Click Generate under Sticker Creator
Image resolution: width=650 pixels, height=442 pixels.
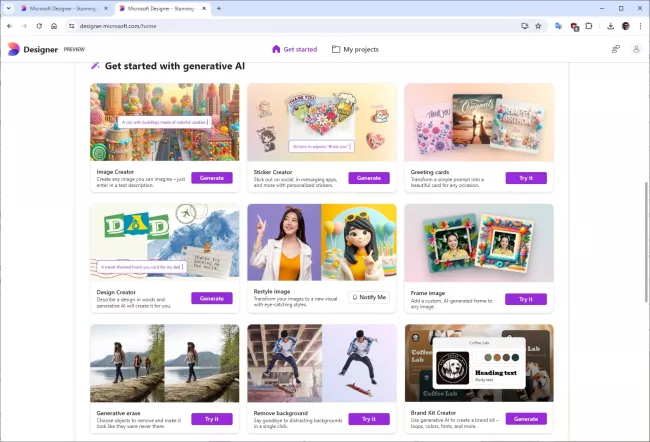point(368,177)
